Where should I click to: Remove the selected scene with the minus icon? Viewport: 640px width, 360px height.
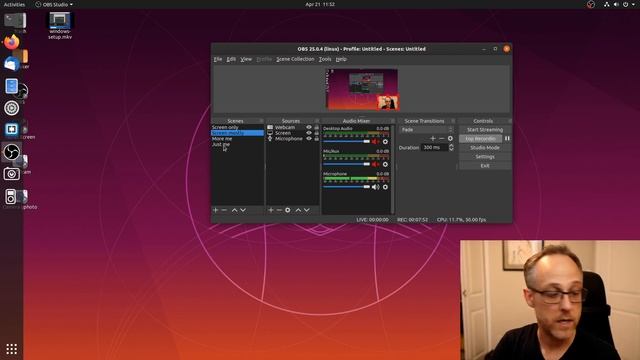point(224,210)
